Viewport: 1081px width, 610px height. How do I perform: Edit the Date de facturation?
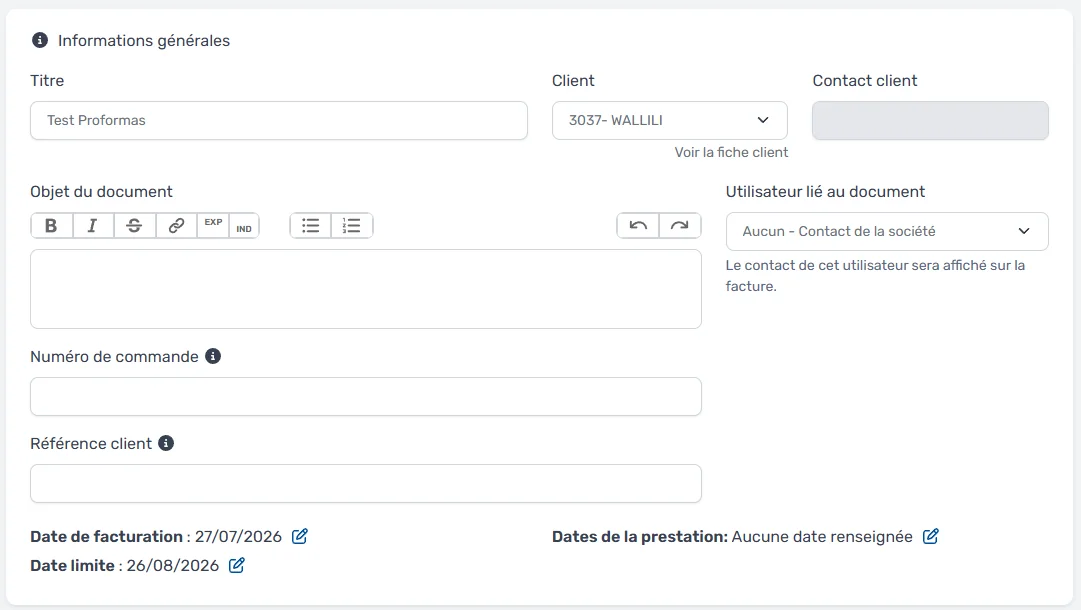300,536
